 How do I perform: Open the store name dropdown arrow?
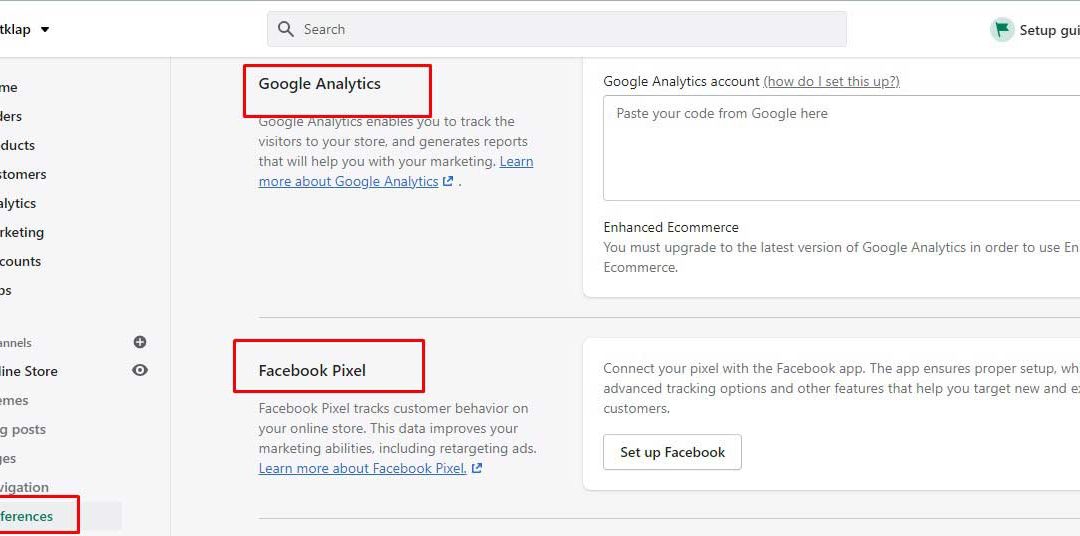tap(45, 29)
